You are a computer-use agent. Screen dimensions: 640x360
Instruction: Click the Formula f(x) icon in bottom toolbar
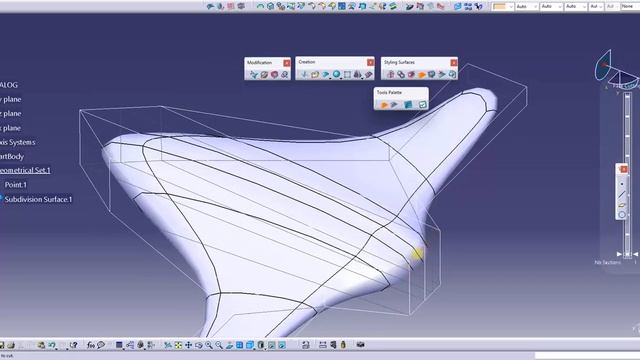coord(91,345)
